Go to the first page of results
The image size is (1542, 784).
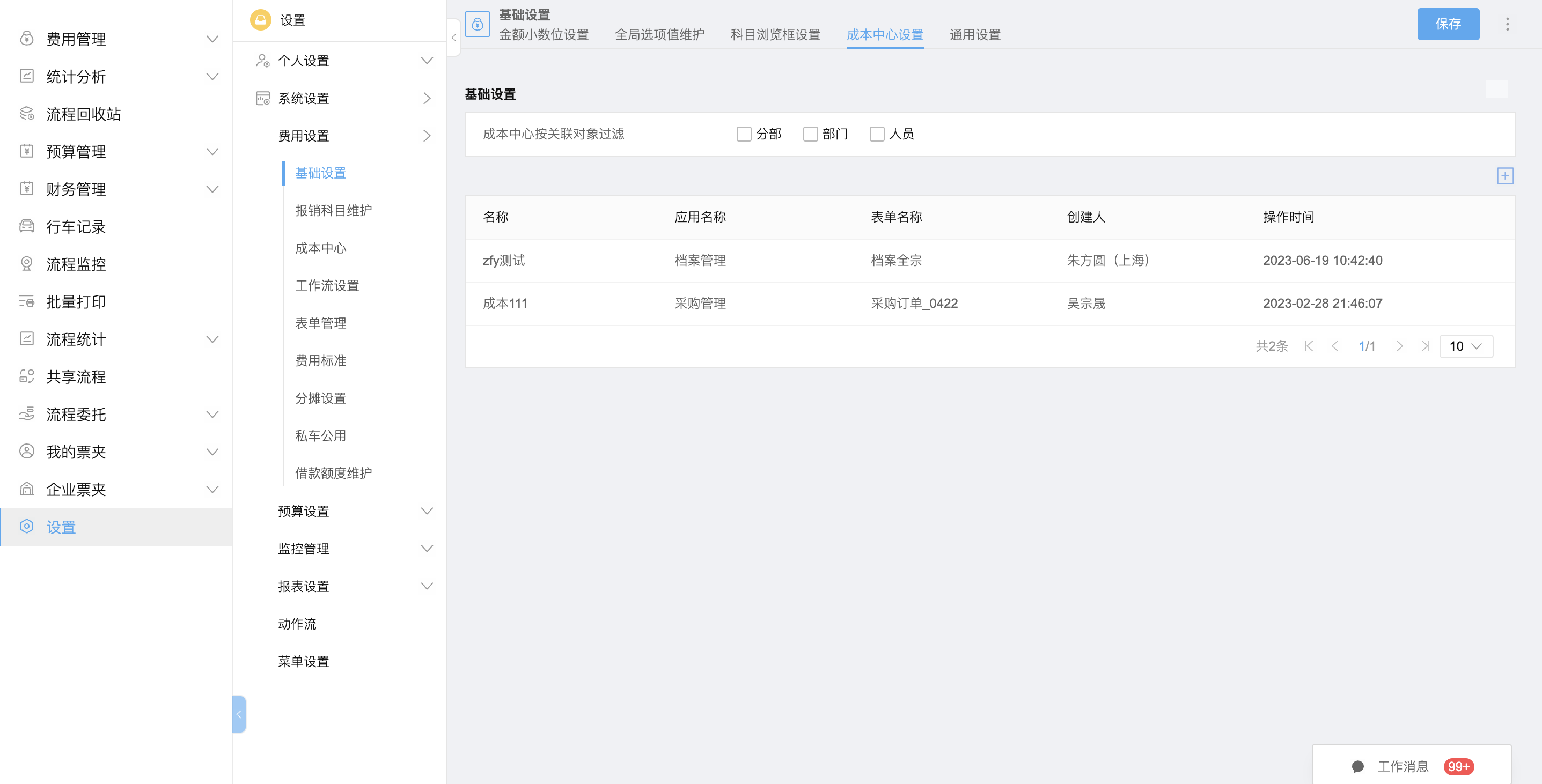1309,346
